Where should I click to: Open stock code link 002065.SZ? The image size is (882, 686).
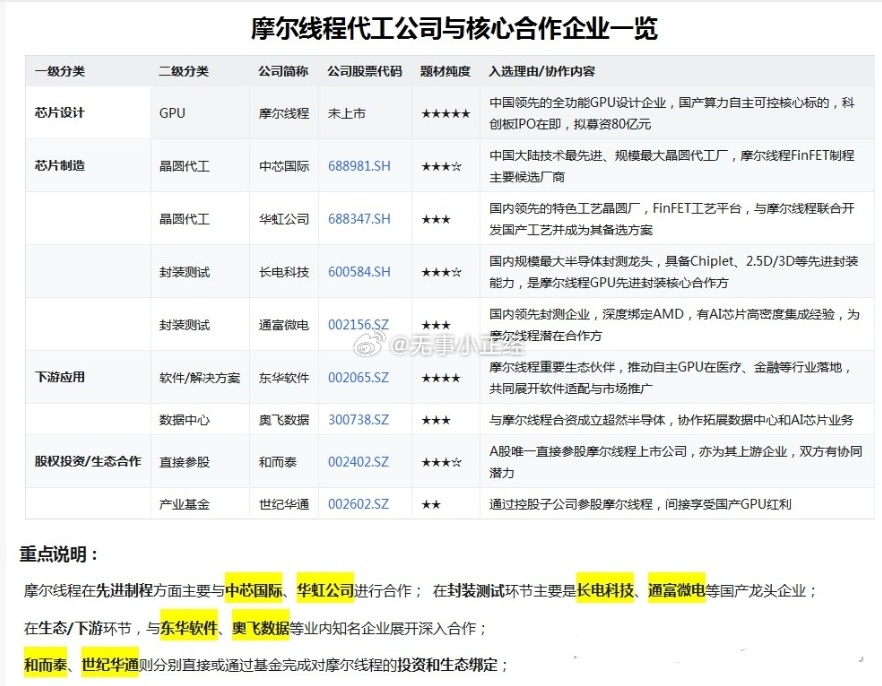(x=358, y=378)
